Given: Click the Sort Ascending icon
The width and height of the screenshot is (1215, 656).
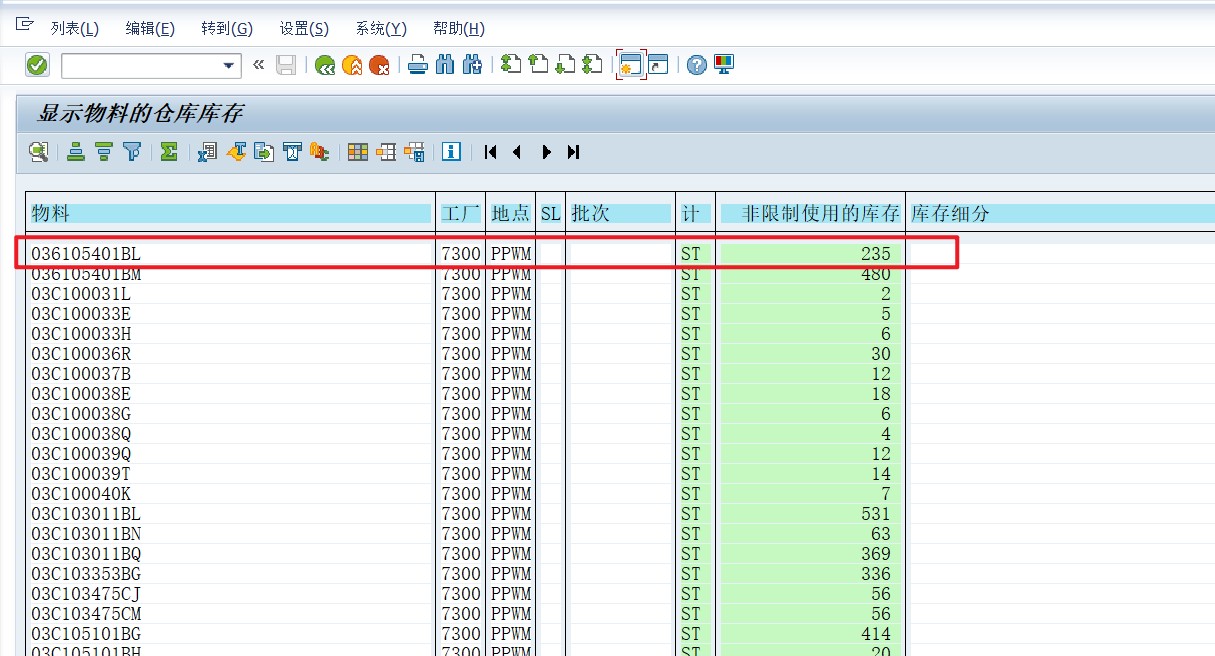Looking at the screenshot, I should (x=76, y=152).
